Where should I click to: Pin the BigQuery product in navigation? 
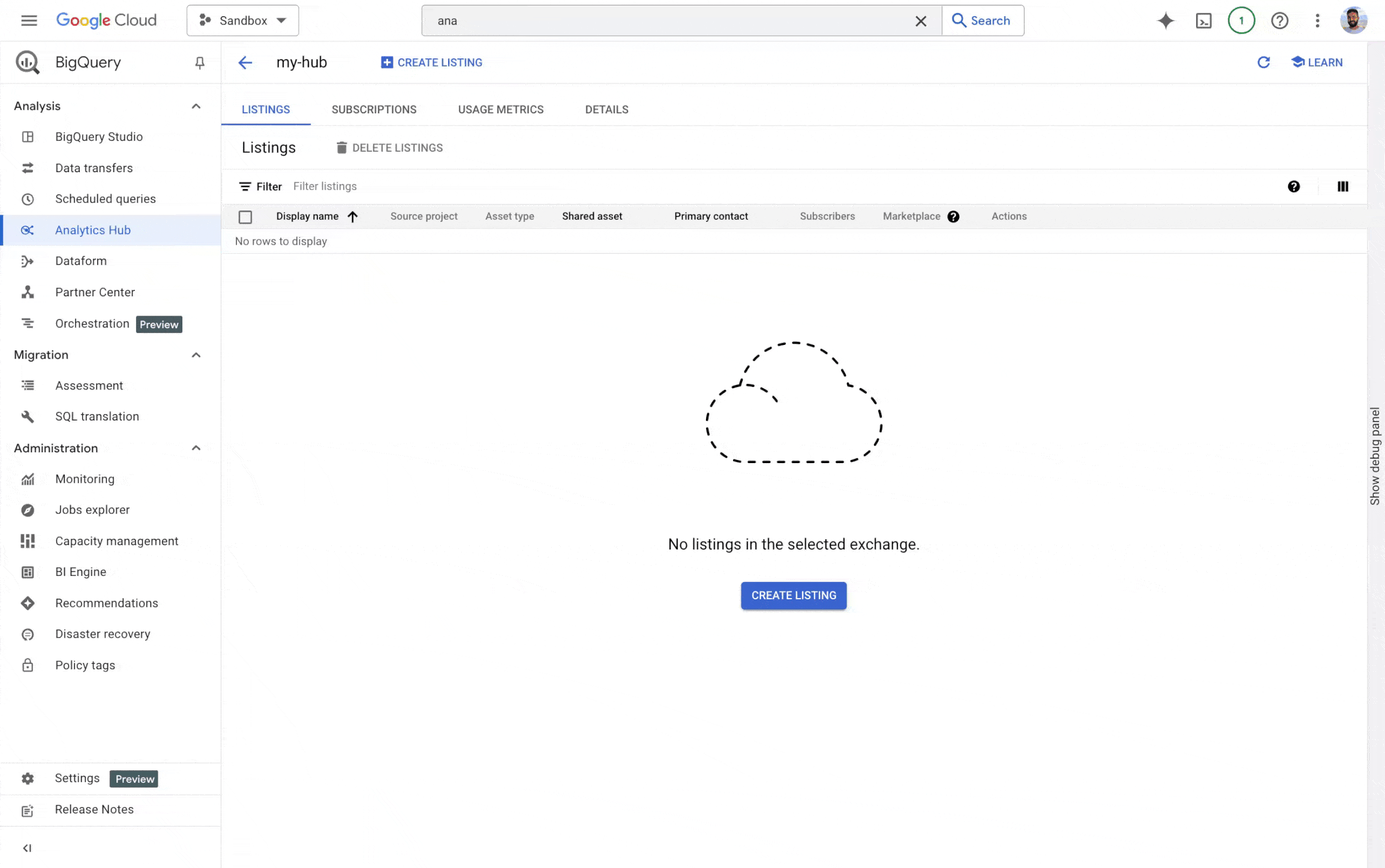(200, 62)
